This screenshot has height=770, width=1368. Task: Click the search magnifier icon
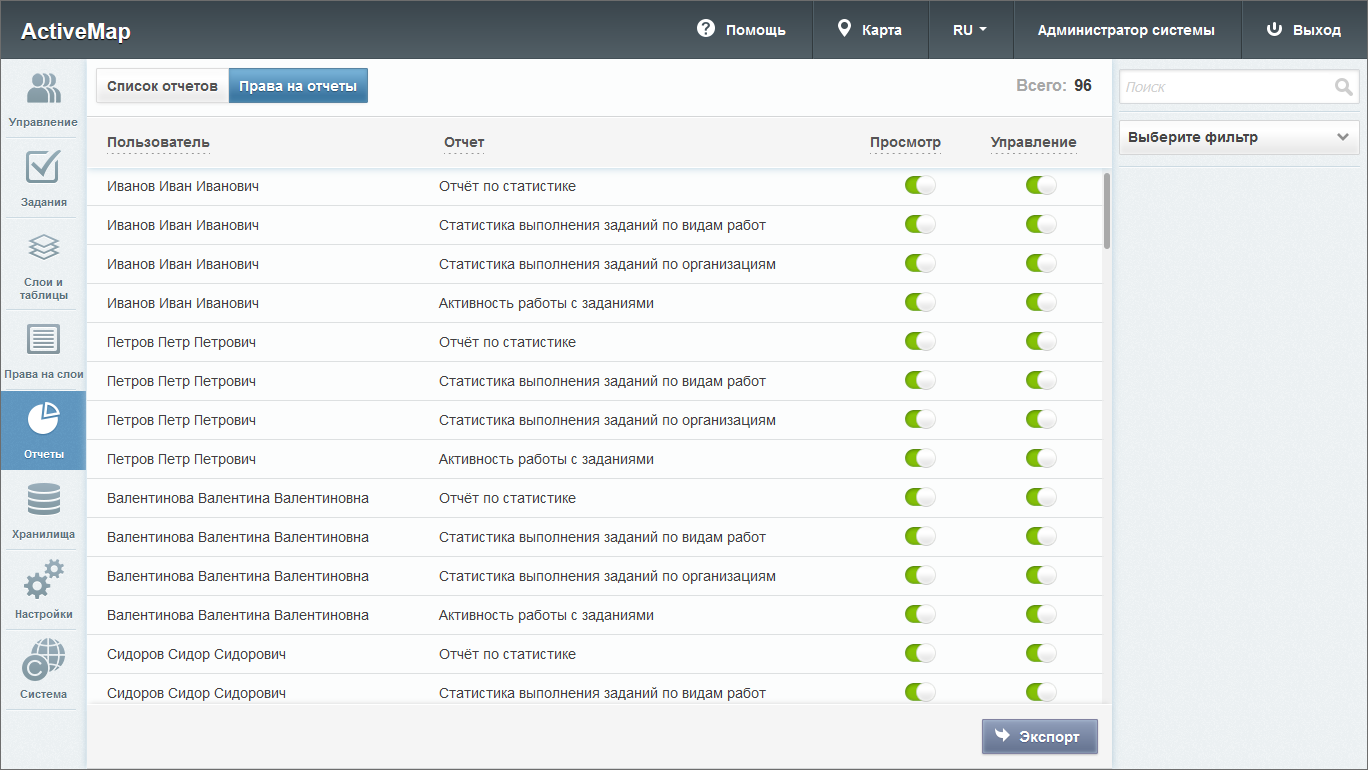click(1343, 87)
